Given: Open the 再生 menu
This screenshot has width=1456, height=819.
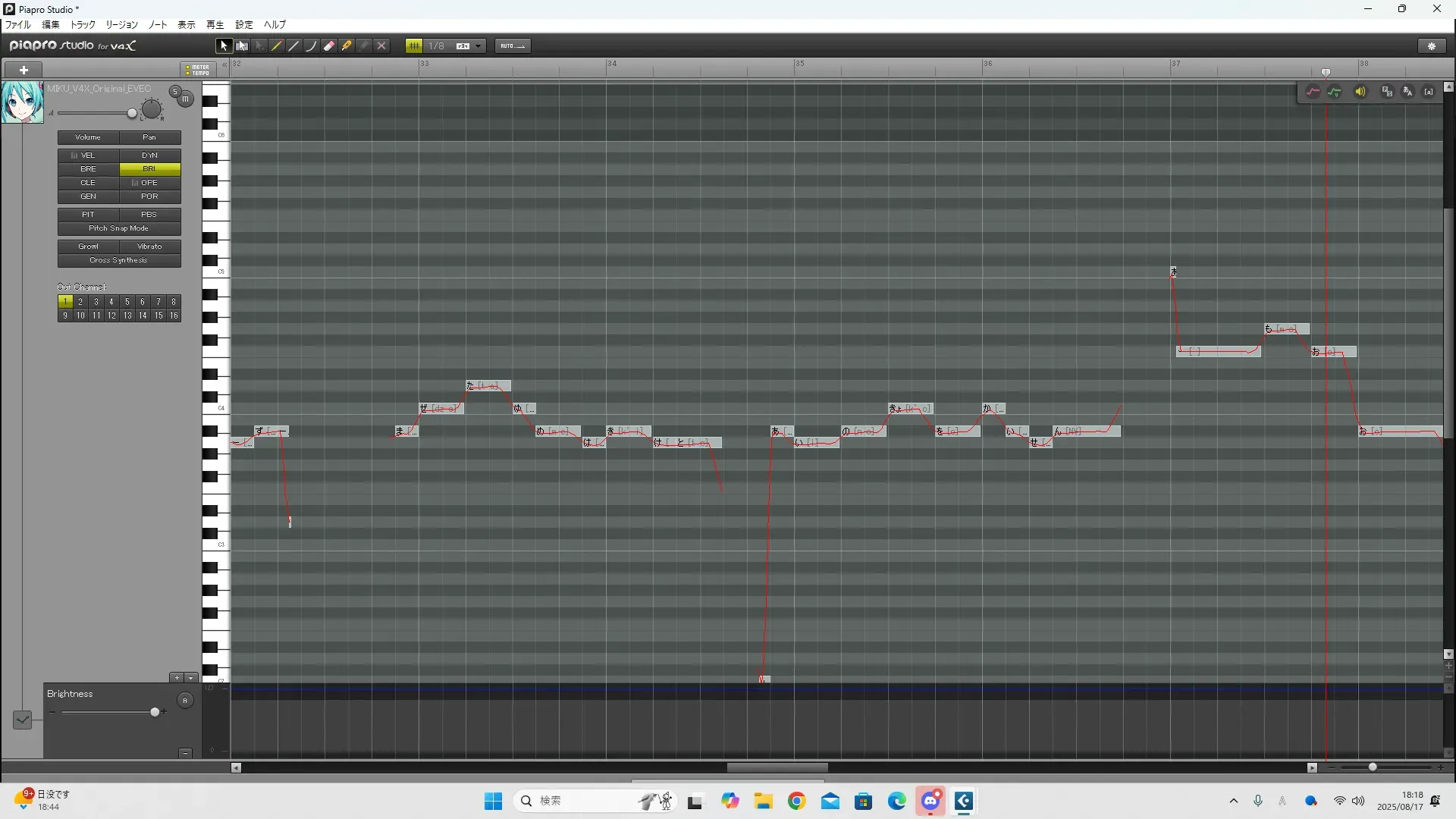Looking at the screenshot, I should coord(215,25).
